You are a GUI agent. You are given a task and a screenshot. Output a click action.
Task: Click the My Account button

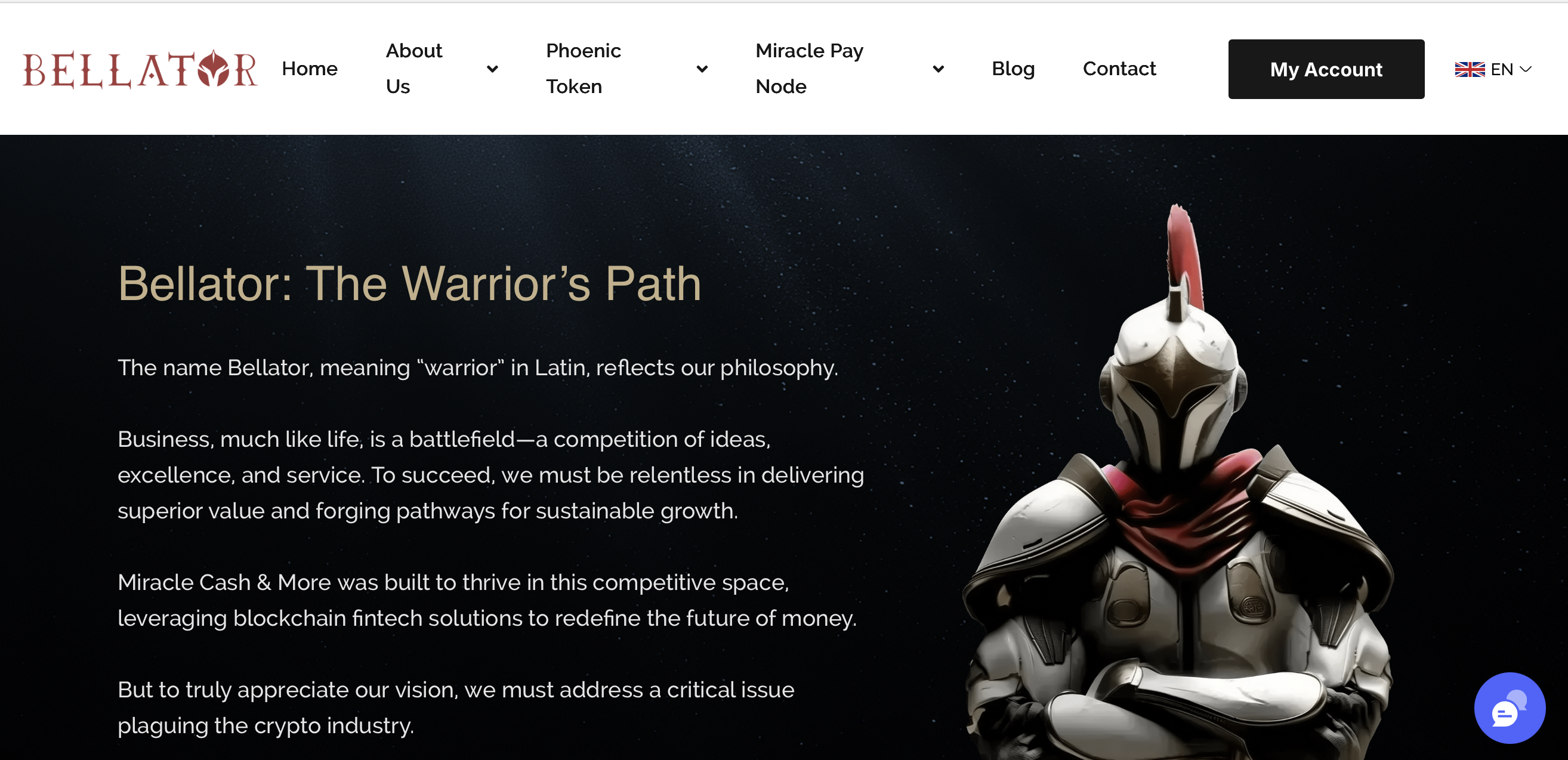point(1326,69)
